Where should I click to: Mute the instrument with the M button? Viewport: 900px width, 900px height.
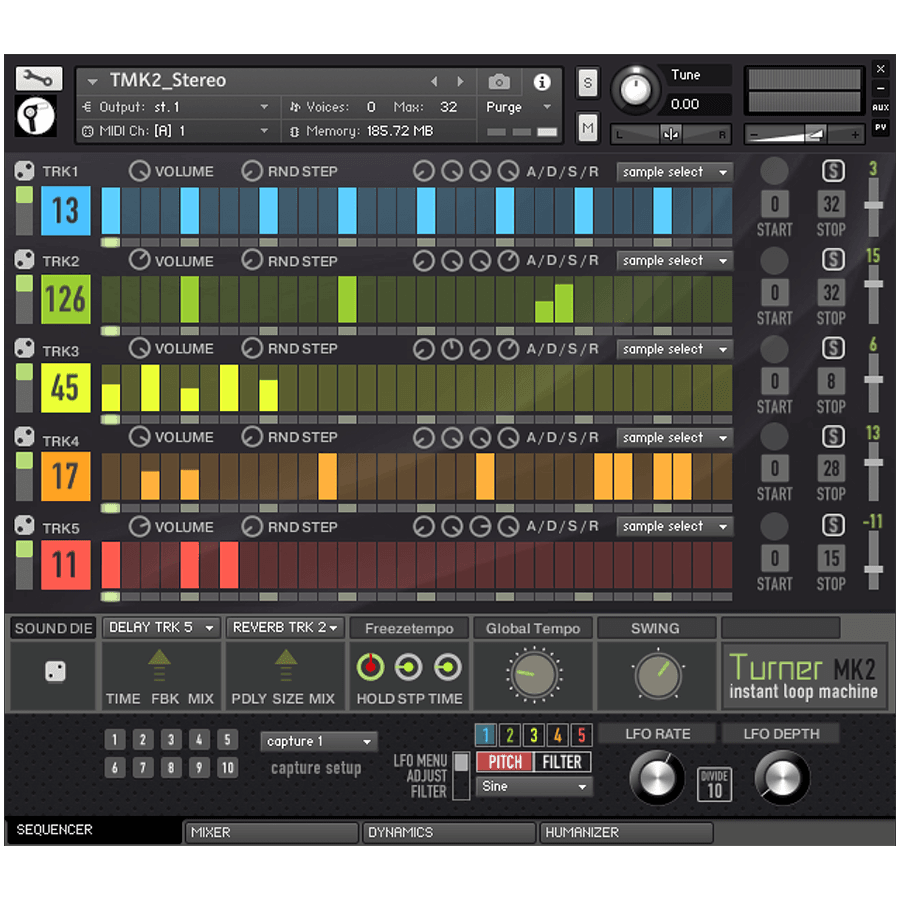coord(587,127)
